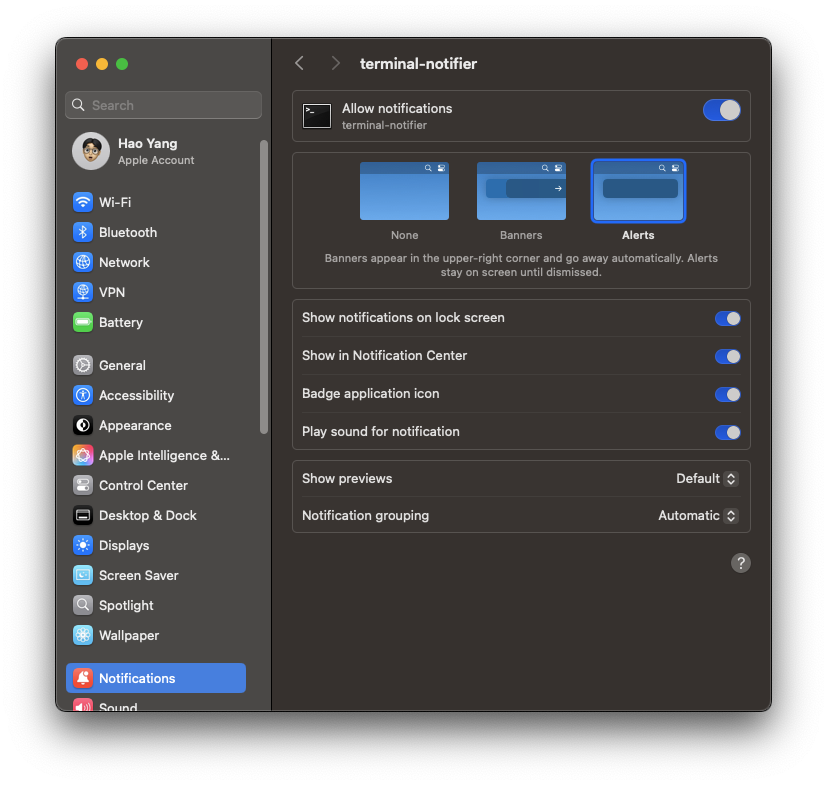Open Bluetooth settings in sidebar
827x785 pixels.
click(x=82, y=232)
